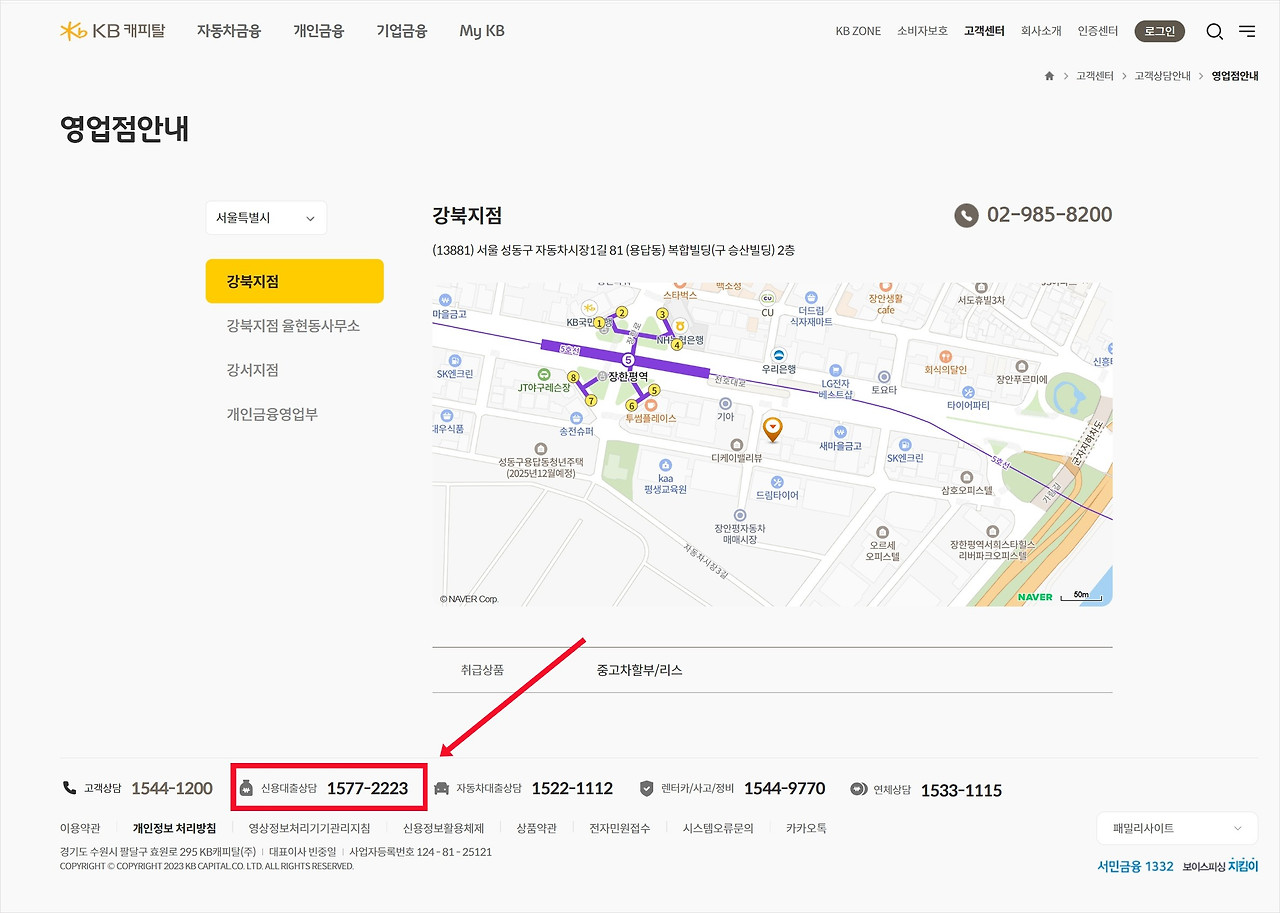Open 소비자보호 in top menu
The image size is (1280, 913).
pos(922,31)
